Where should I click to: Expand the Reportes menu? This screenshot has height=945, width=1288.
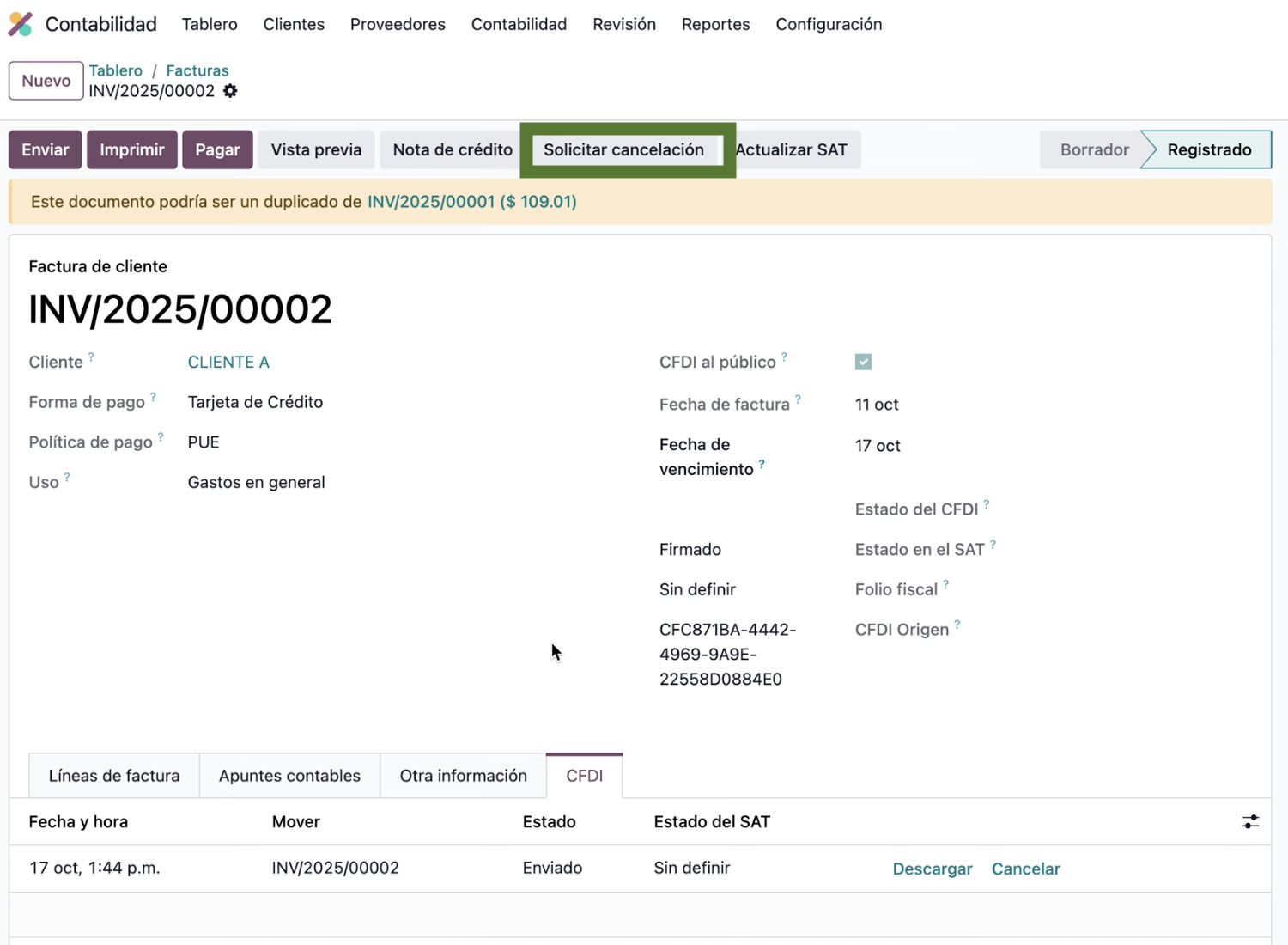(715, 24)
